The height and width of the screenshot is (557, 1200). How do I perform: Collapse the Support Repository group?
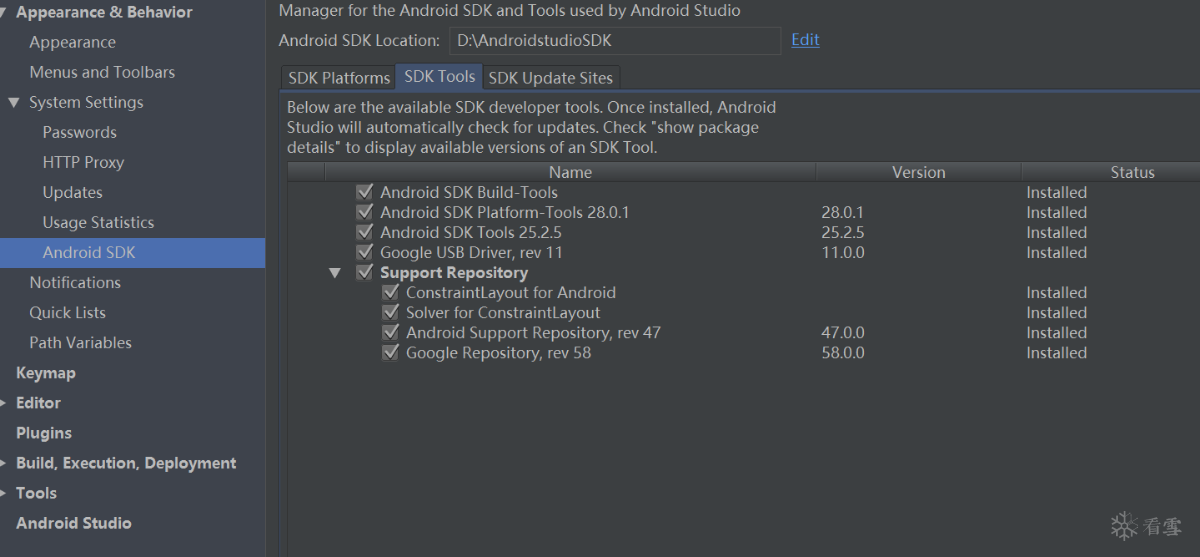click(x=335, y=273)
